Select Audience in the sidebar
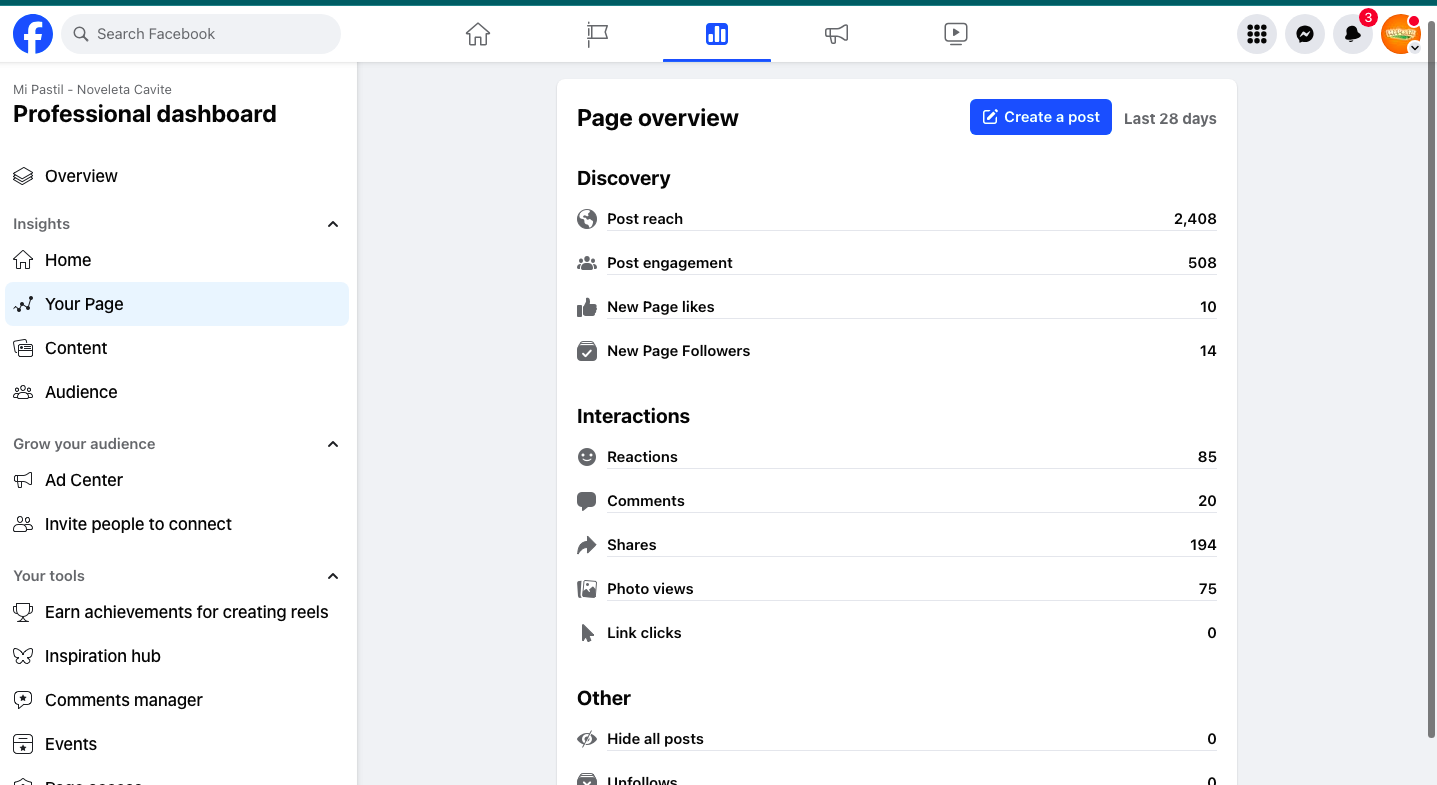1437x785 pixels. 81,392
